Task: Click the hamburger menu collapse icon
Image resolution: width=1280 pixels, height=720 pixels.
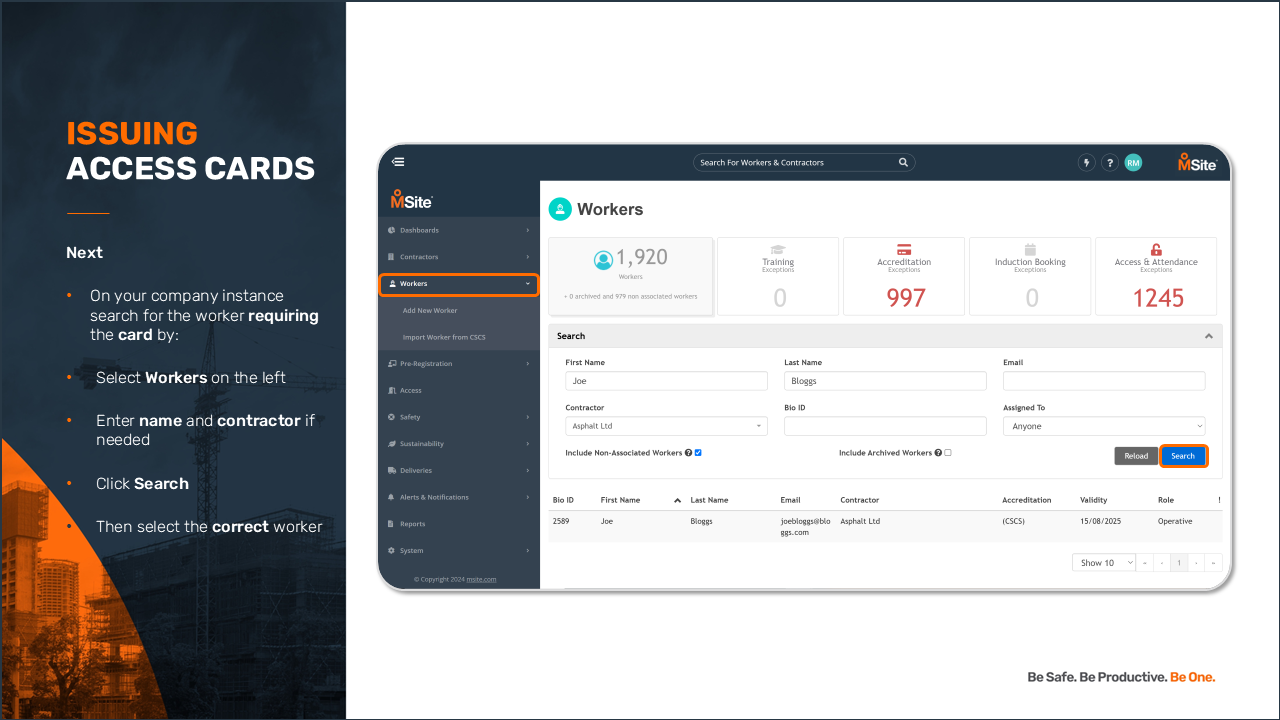Action: pyautogui.click(x=398, y=162)
